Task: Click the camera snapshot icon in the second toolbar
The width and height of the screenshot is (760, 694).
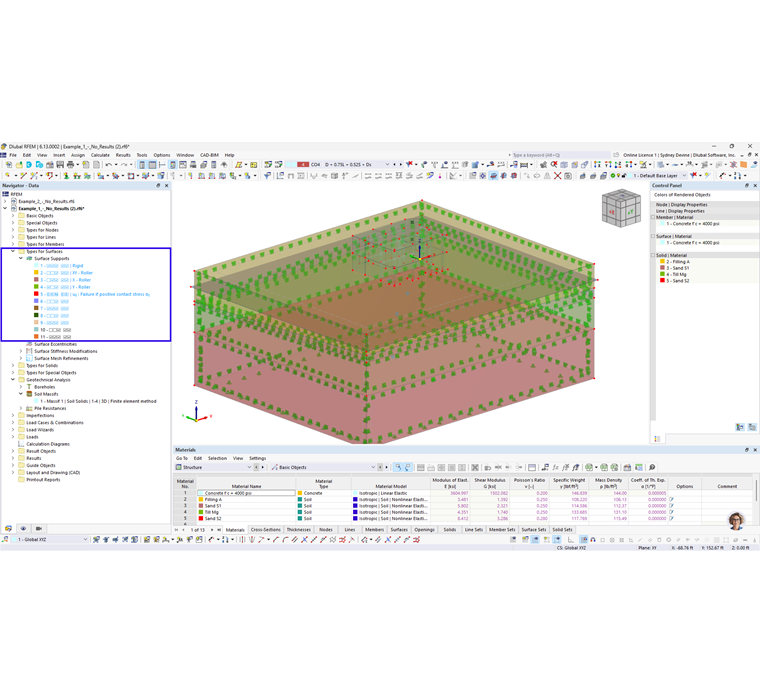Action: point(568,176)
